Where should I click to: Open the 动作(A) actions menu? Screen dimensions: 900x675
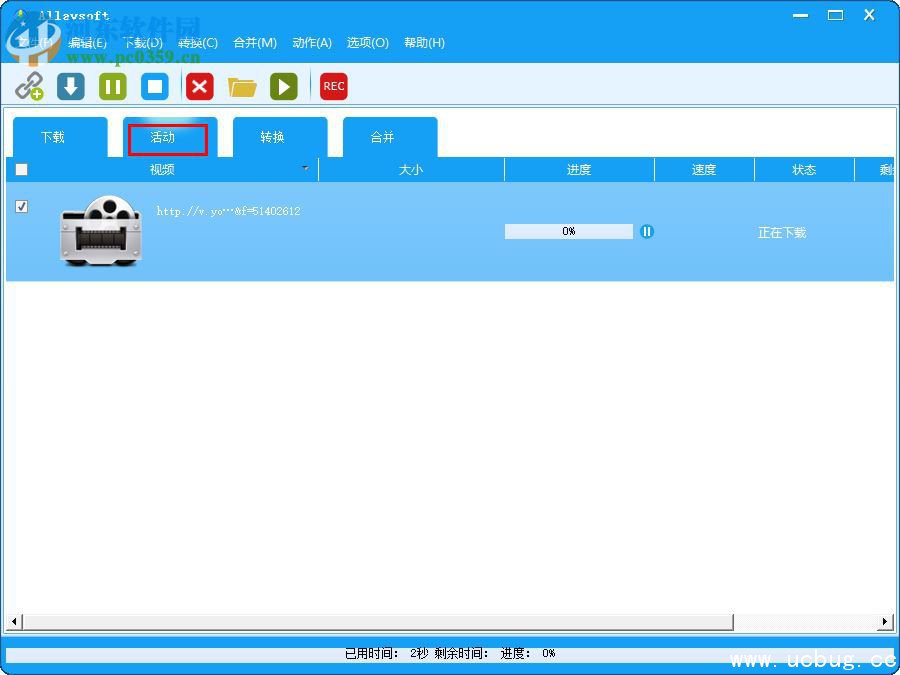[311, 43]
